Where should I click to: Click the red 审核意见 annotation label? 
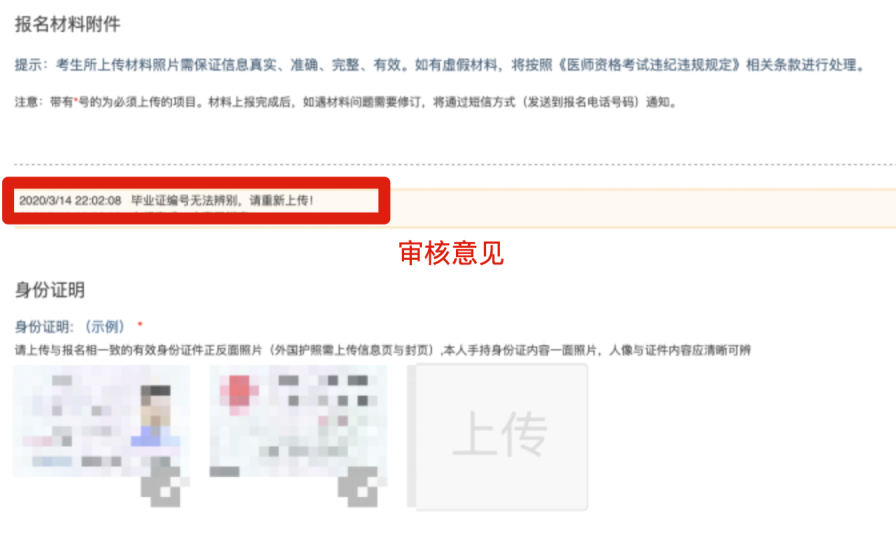click(451, 253)
